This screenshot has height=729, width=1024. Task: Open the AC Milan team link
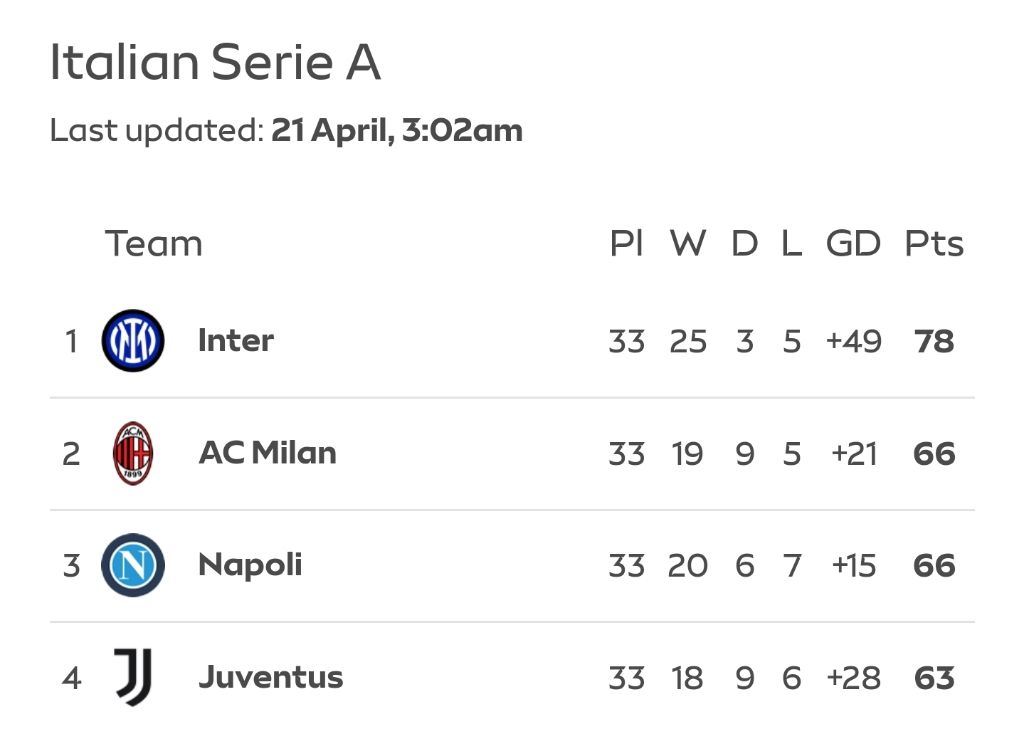(x=268, y=453)
